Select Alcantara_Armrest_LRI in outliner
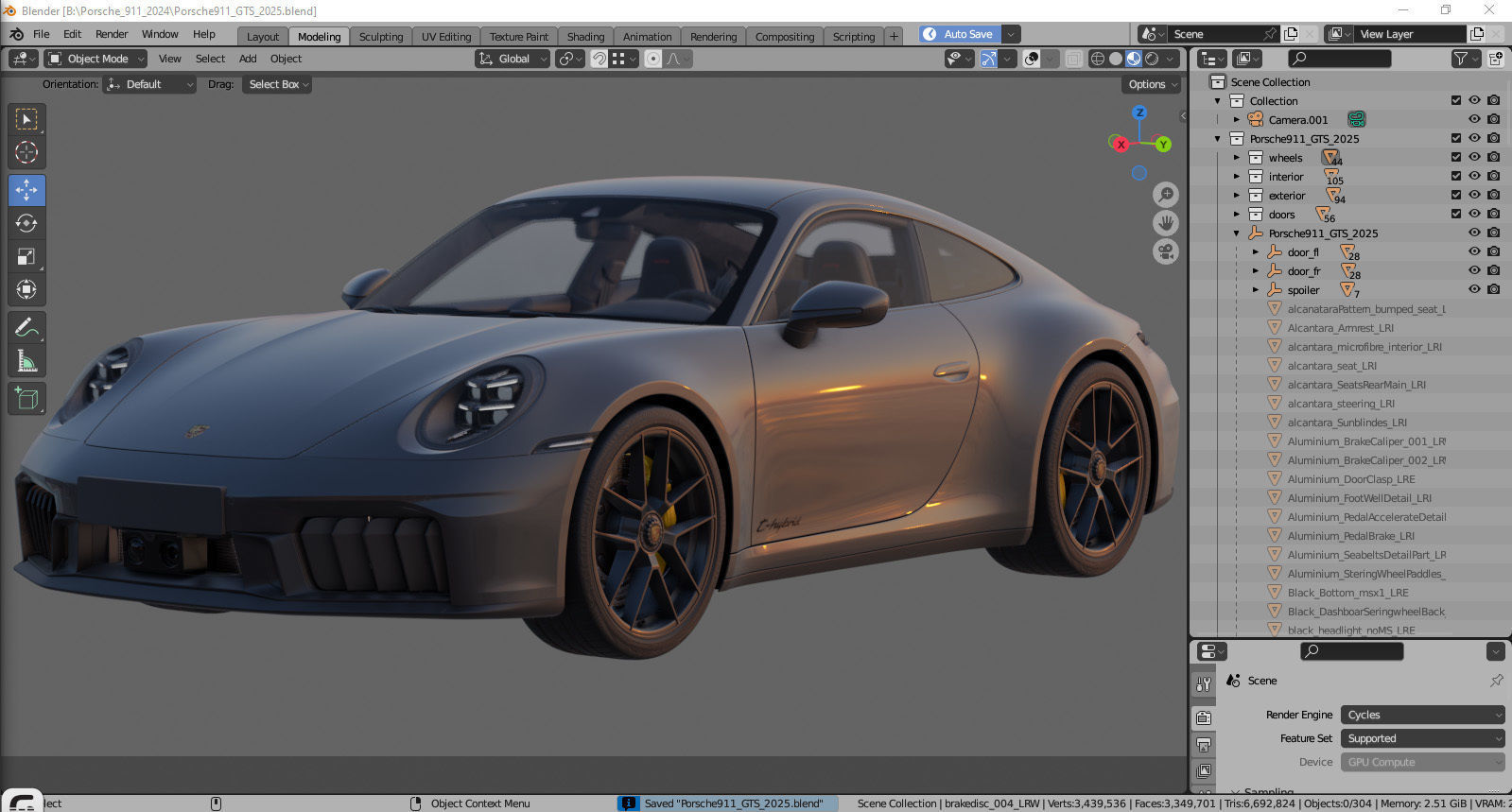 [x=1340, y=328]
